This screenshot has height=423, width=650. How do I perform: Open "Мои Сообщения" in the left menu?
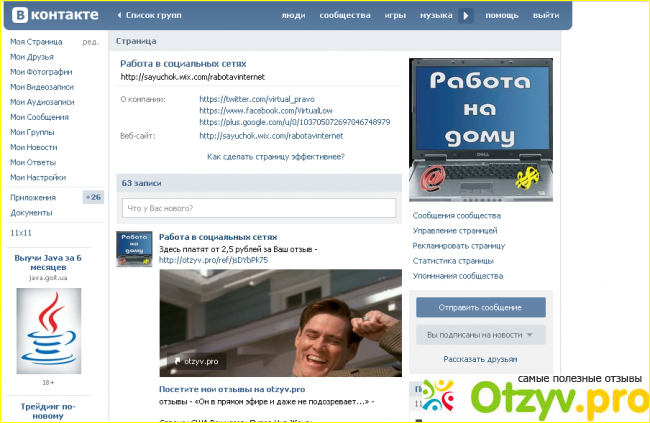[39, 117]
